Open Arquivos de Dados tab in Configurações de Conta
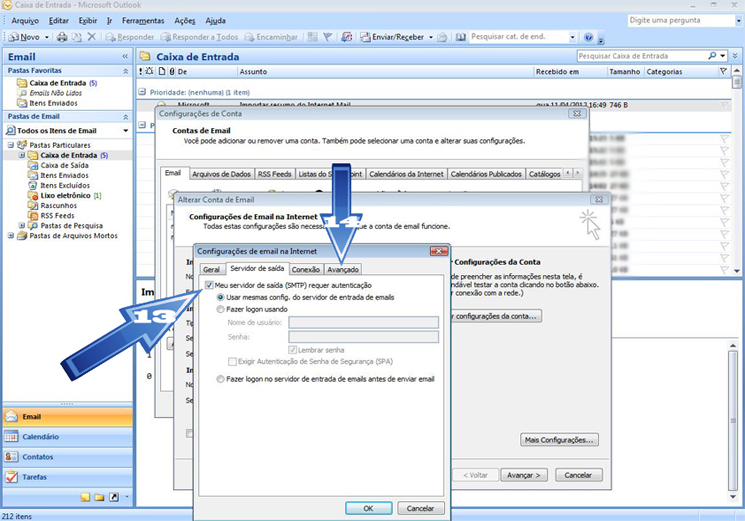This screenshot has height=521, width=745. tap(221, 174)
